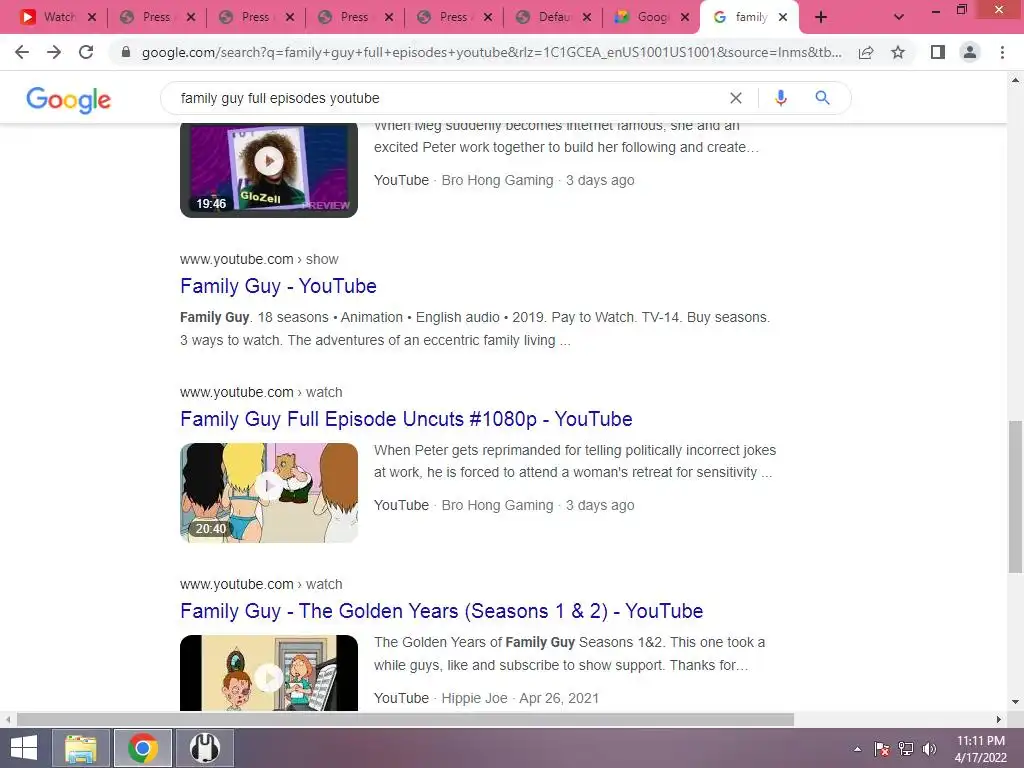Open Family Guy The Golden Years result
The image size is (1024, 768).
441,611
